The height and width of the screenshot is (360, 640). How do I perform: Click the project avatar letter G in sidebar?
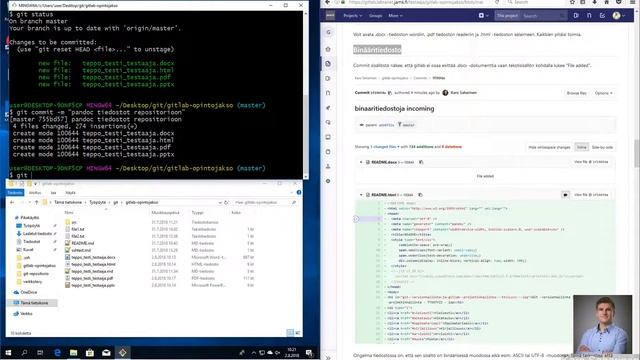[329, 32]
